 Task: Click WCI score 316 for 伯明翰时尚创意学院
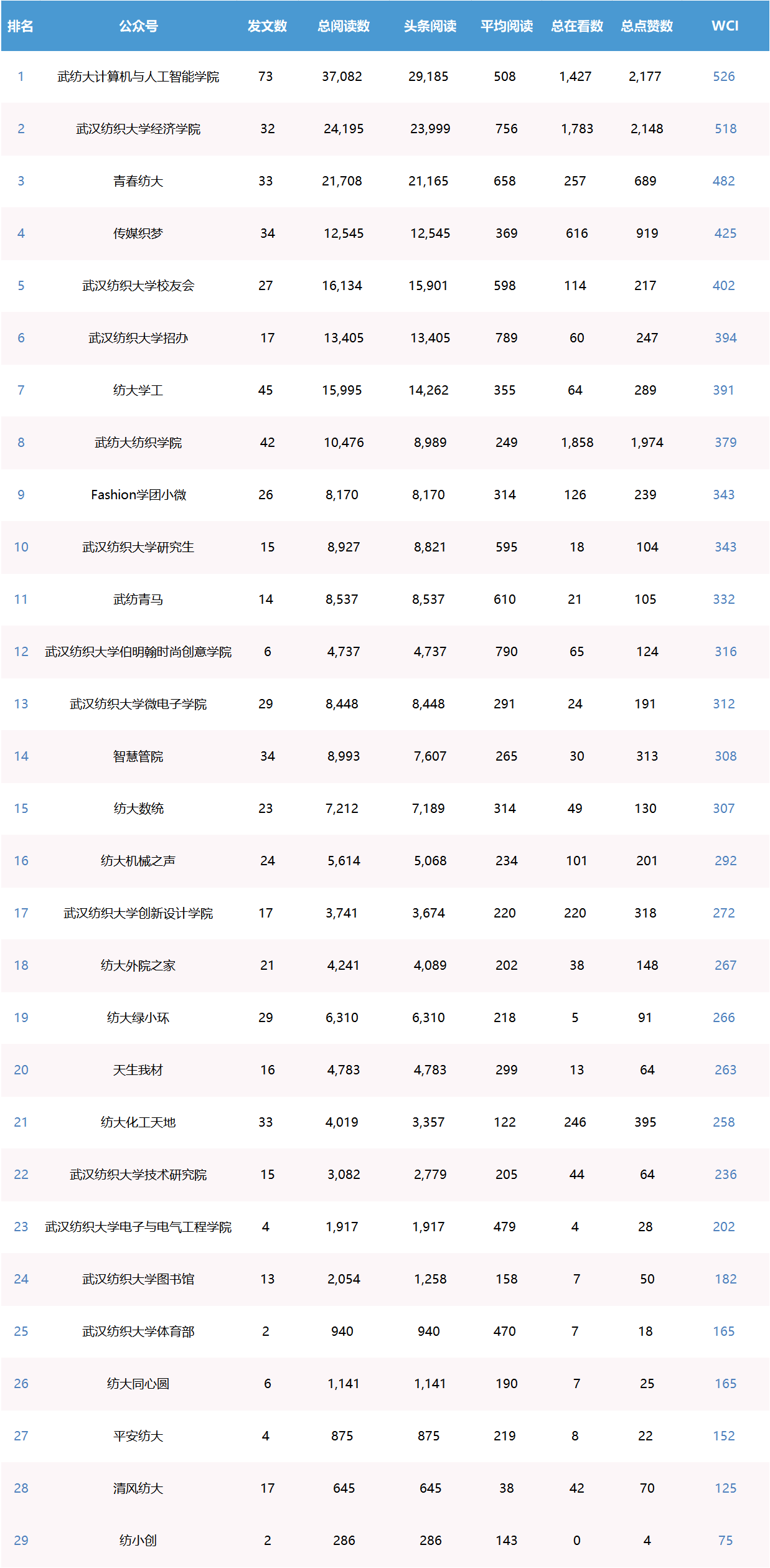(x=725, y=652)
